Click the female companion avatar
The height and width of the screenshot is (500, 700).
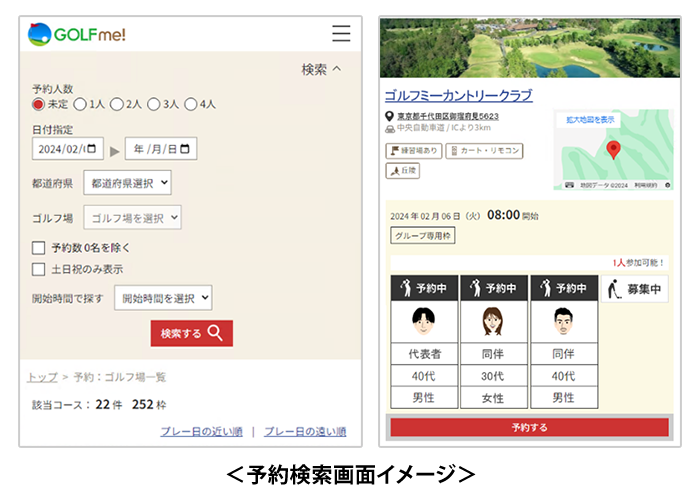(494, 322)
